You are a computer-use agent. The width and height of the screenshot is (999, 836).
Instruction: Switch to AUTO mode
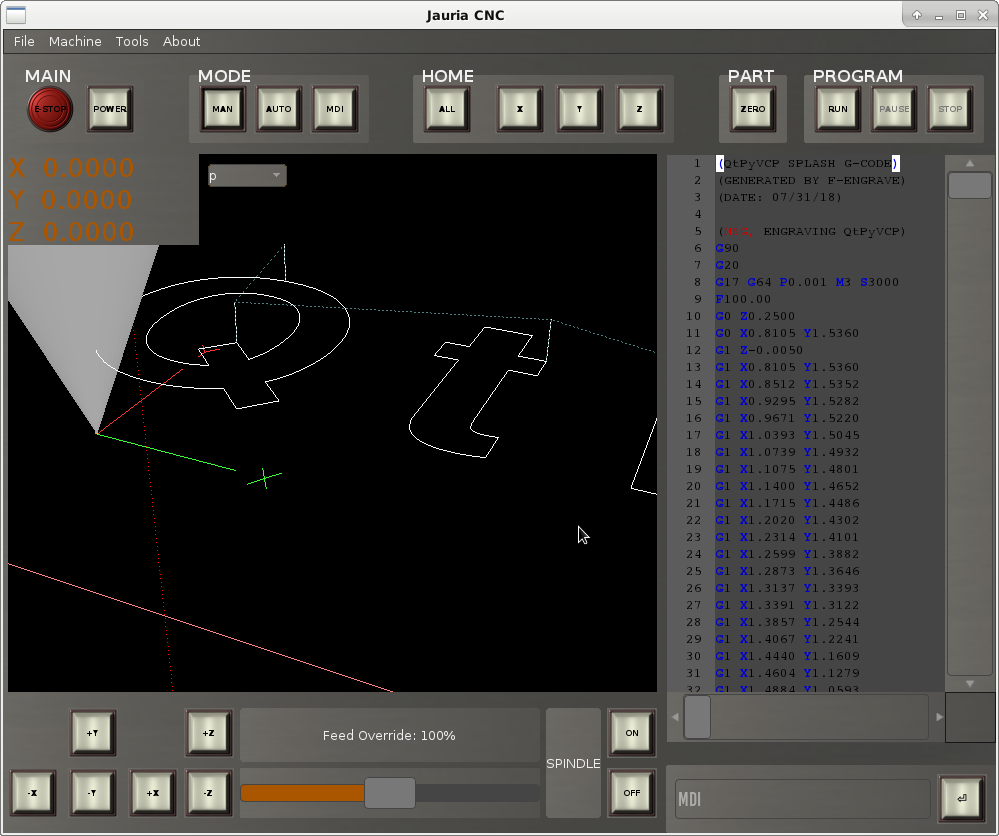[278, 109]
